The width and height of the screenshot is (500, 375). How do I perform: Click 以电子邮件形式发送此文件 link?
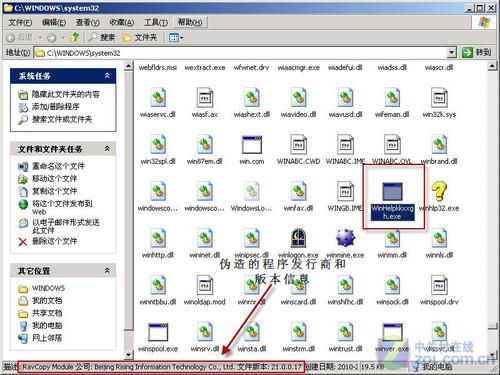coord(66,226)
